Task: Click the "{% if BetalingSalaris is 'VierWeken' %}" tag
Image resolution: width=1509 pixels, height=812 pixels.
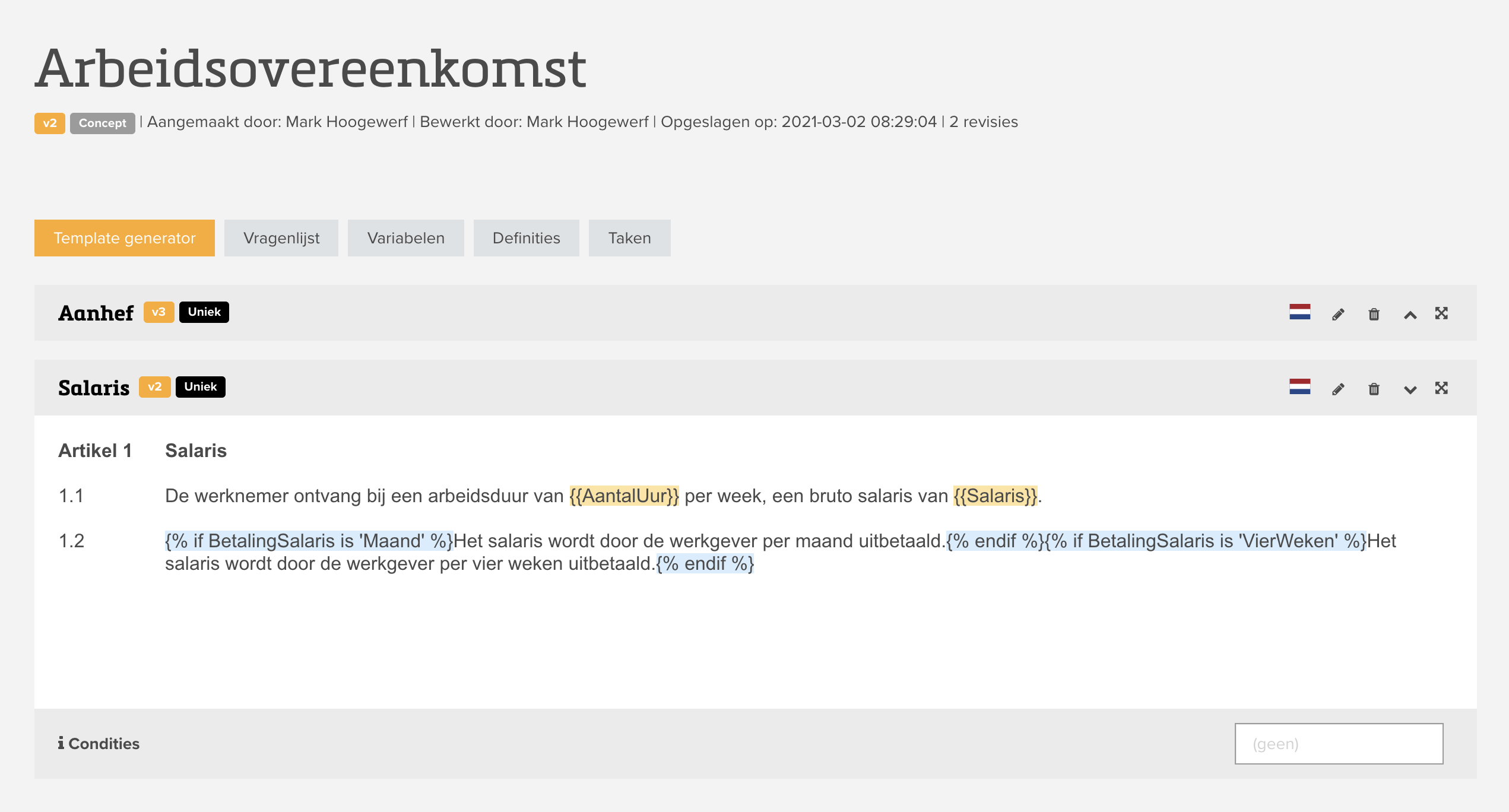Action: (1206, 541)
